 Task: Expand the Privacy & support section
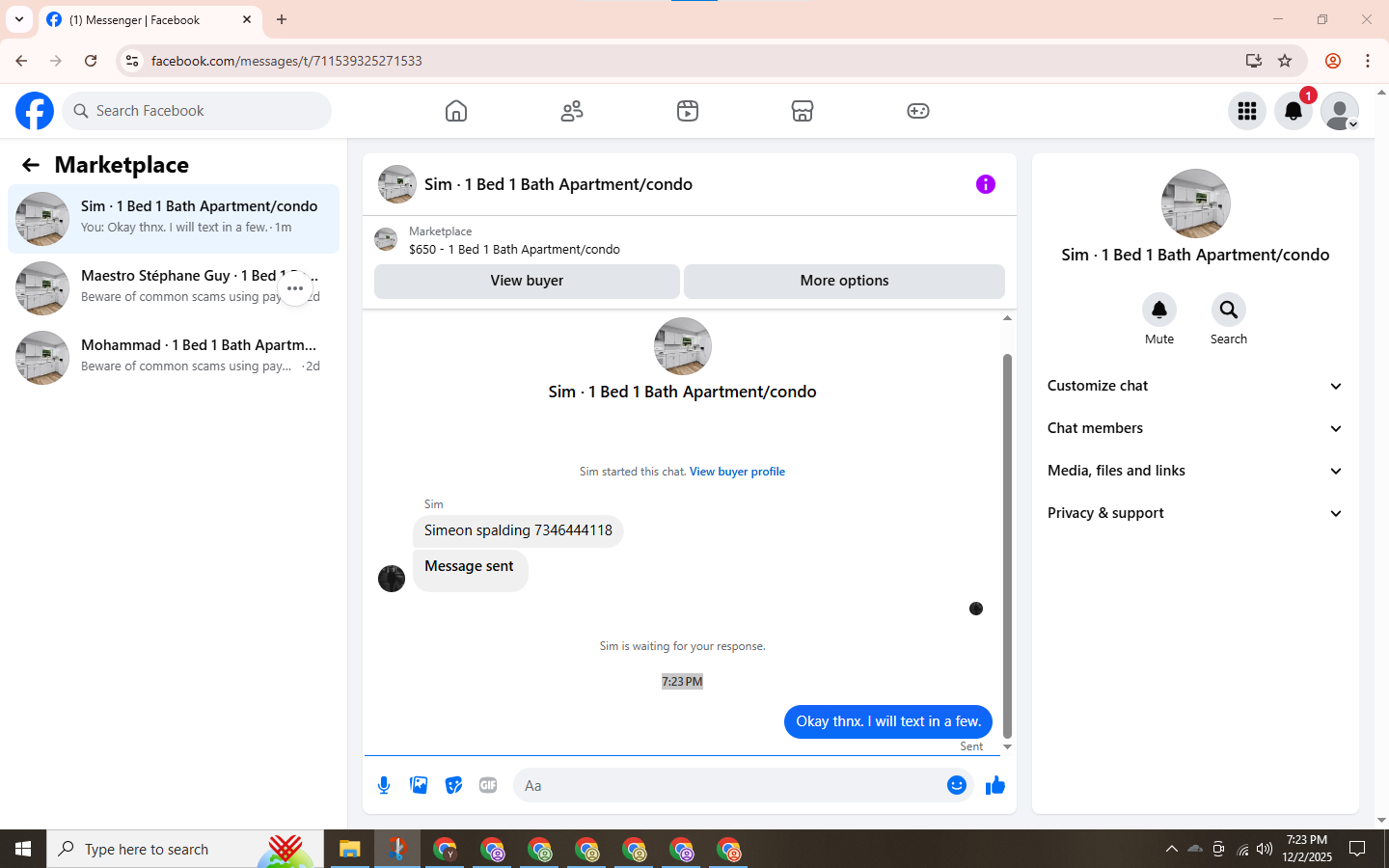(x=1195, y=513)
